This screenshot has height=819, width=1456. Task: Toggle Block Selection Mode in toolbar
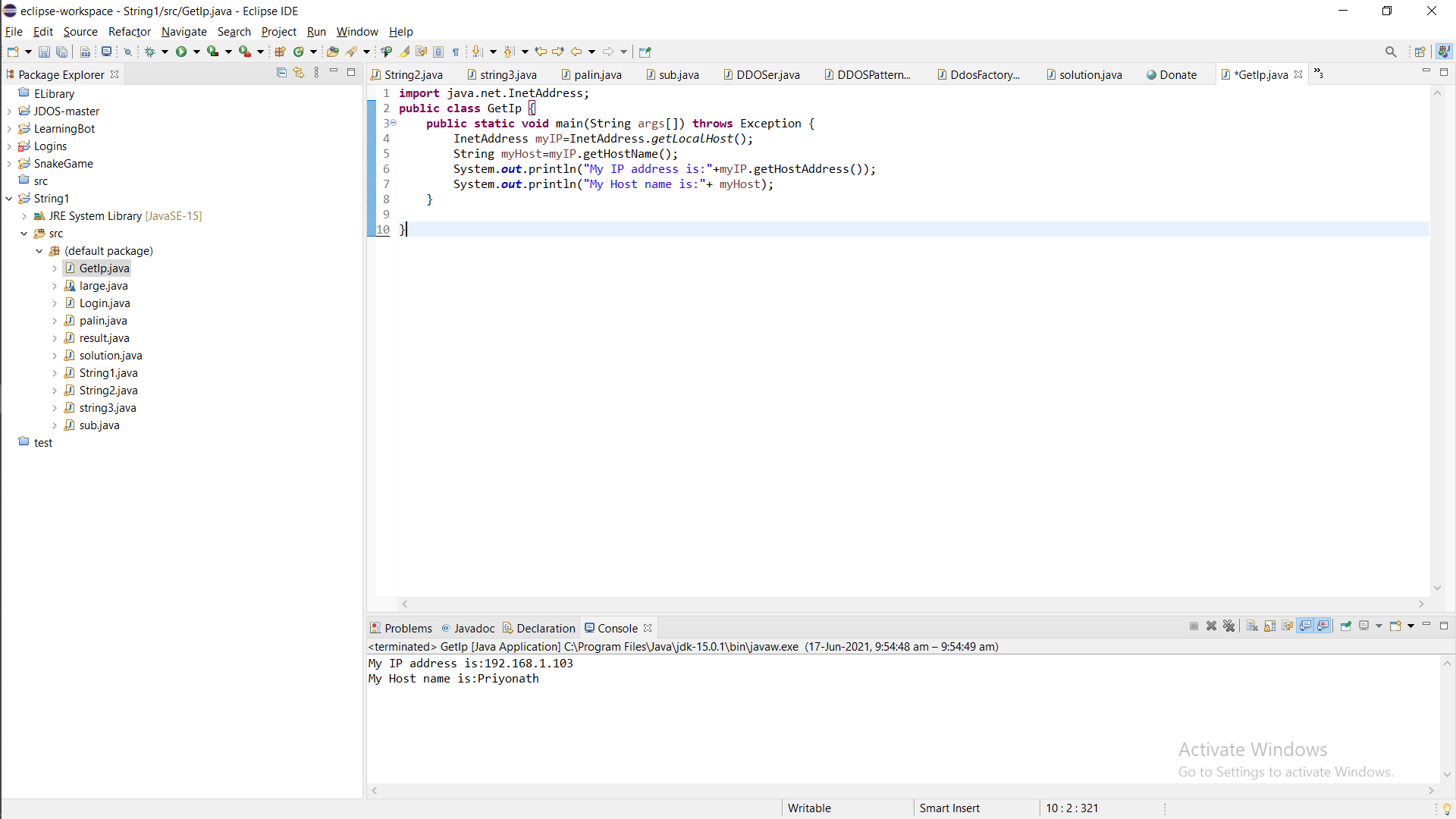438,52
